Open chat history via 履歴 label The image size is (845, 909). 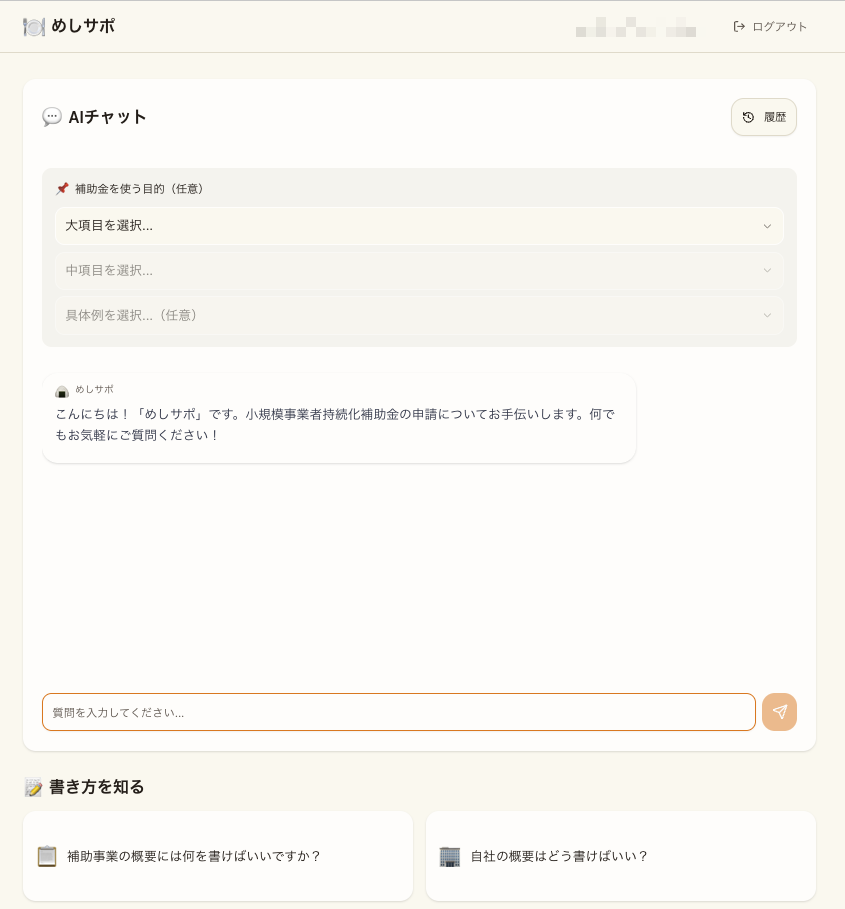(775, 117)
